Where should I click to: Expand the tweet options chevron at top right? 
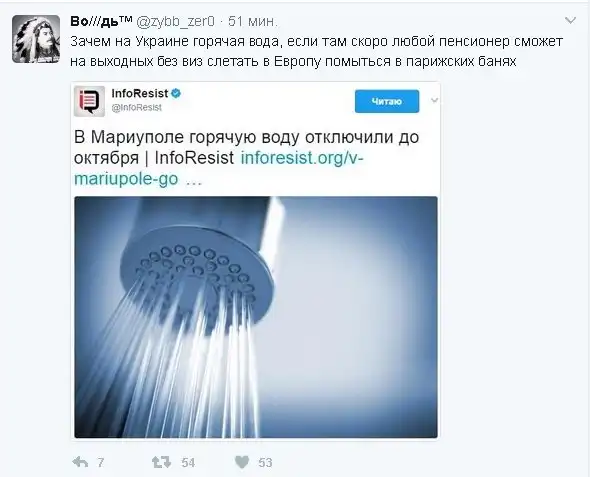(x=570, y=20)
